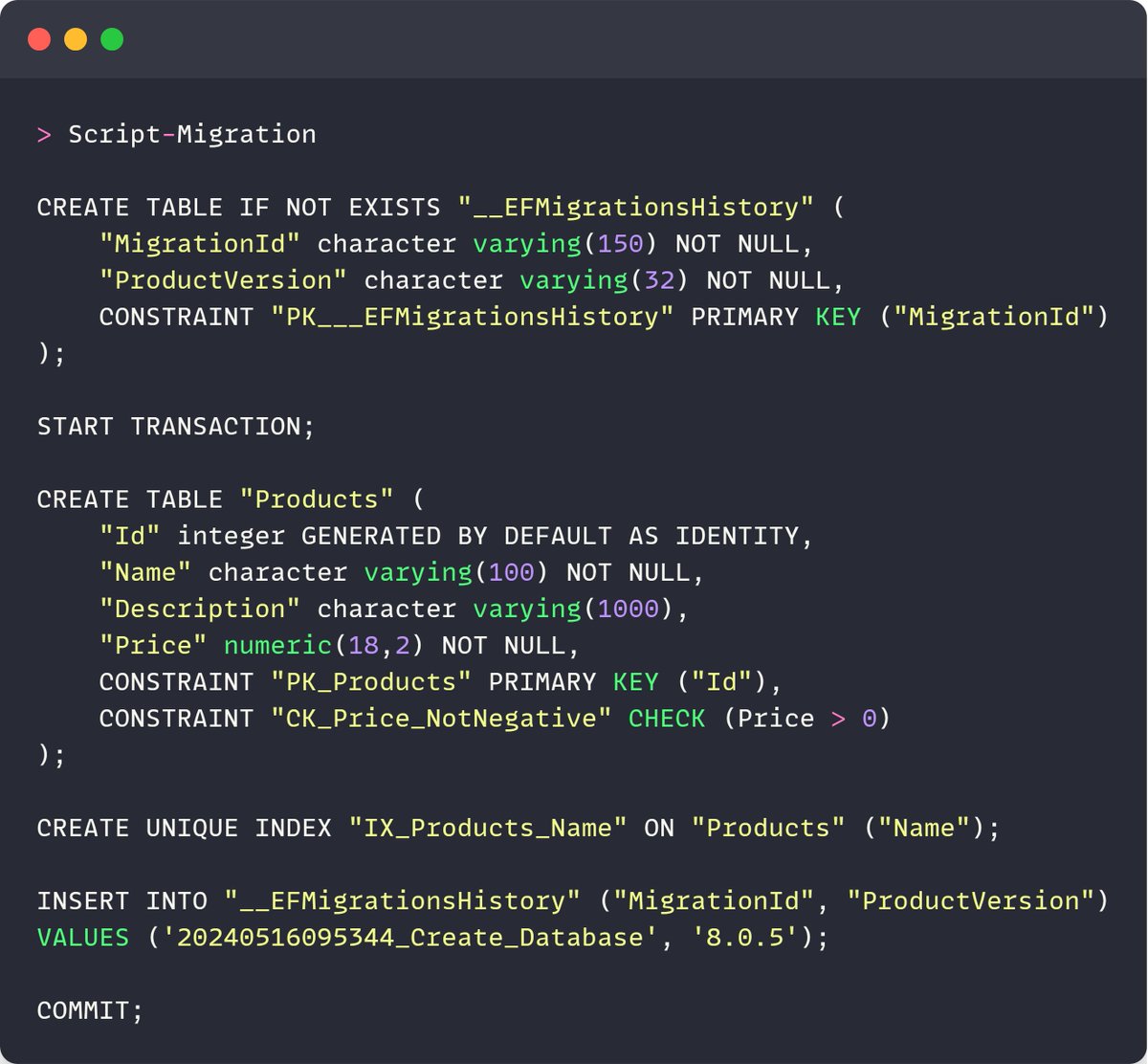Click the number 32 in varying(32)

pyautogui.click(x=660, y=280)
